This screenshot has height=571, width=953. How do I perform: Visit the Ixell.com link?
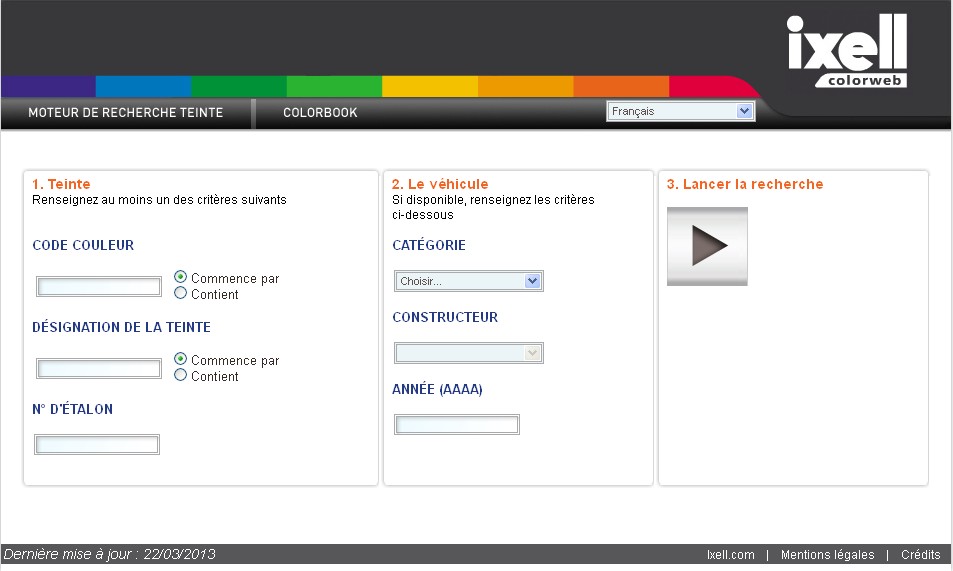pyautogui.click(x=730, y=555)
